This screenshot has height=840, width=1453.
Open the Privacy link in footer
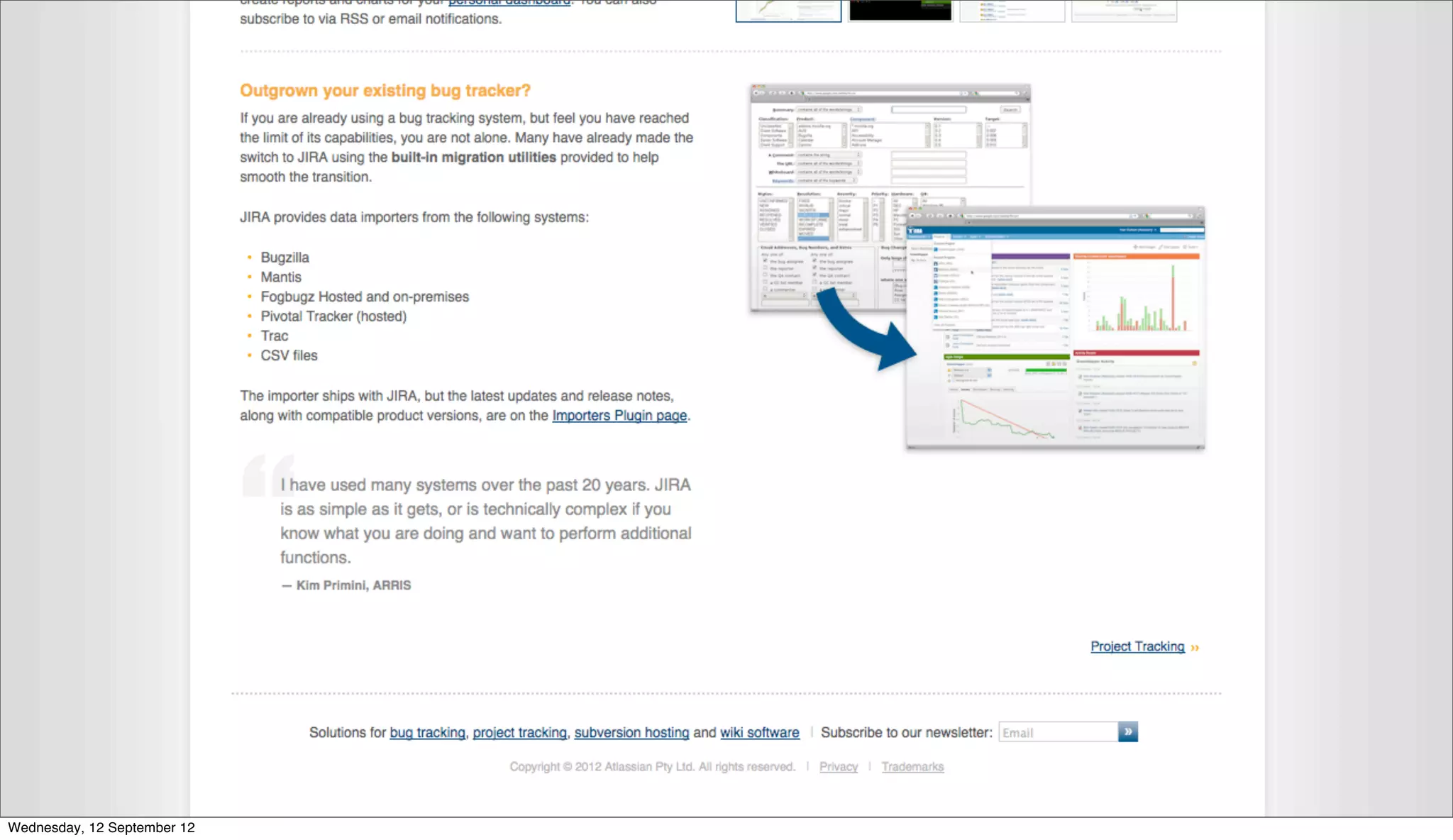point(838,767)
